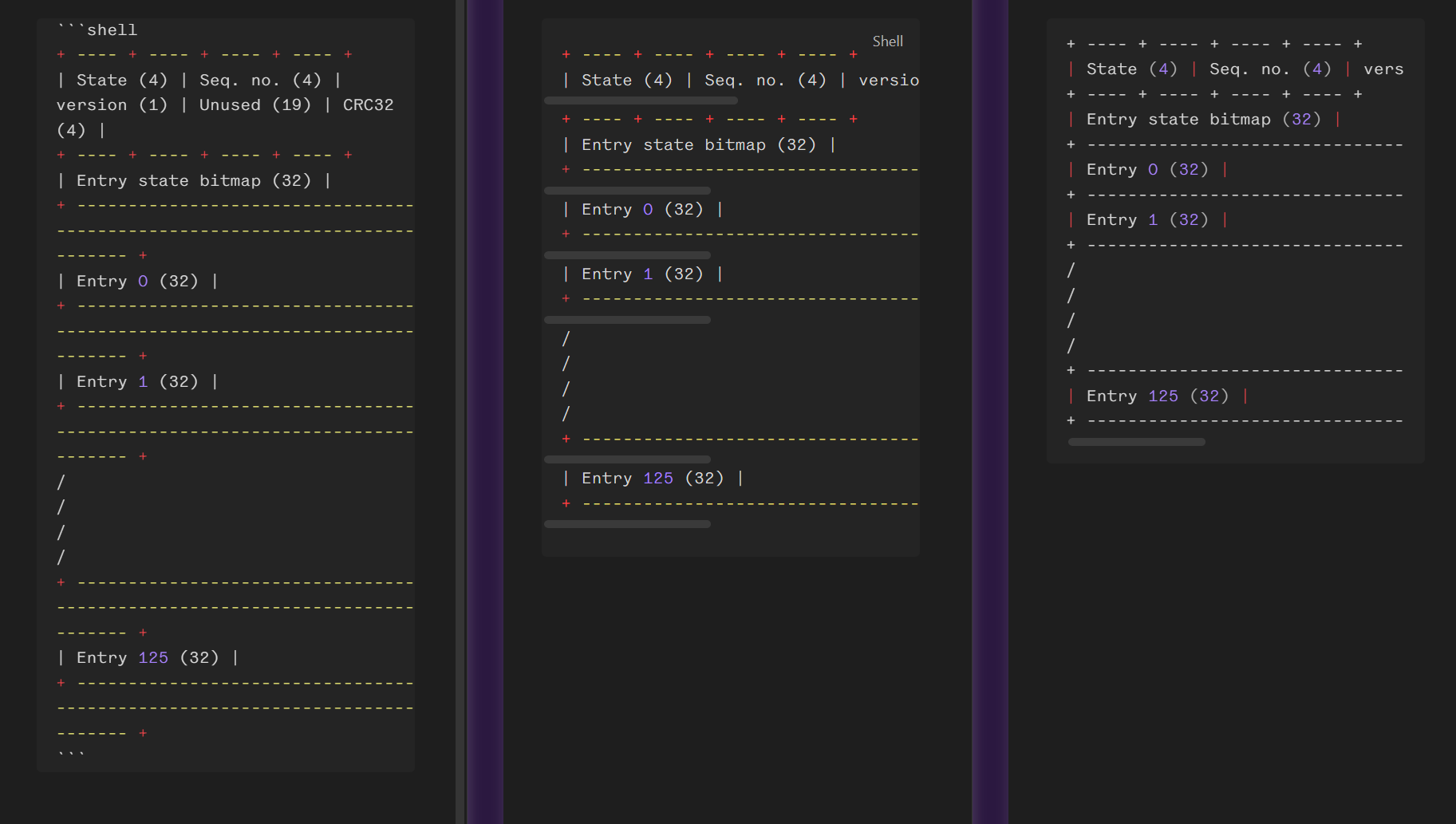Image resolution: width=1456 pixels, height=824 pixels.
Task: Click 'State (4)' in the left panel
Action: [122, 80]
